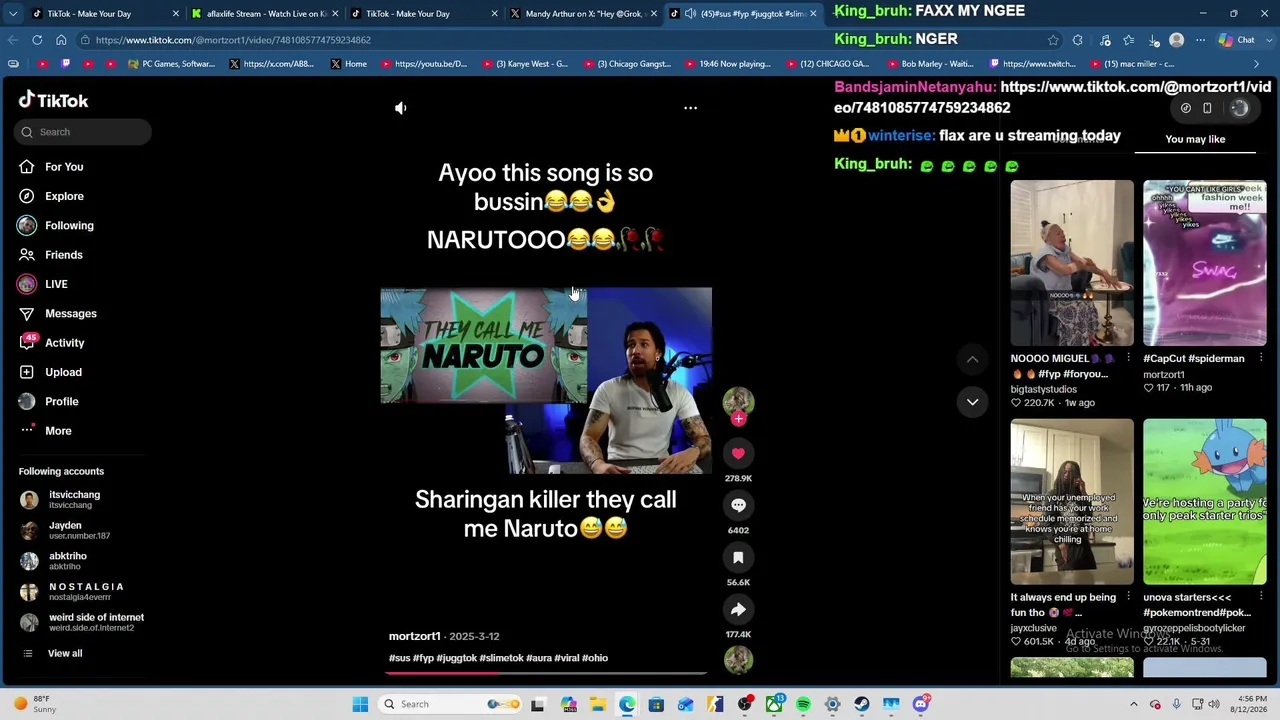Go to the previous video
This screenshot has width=1280, height=720.
(972, 358)
